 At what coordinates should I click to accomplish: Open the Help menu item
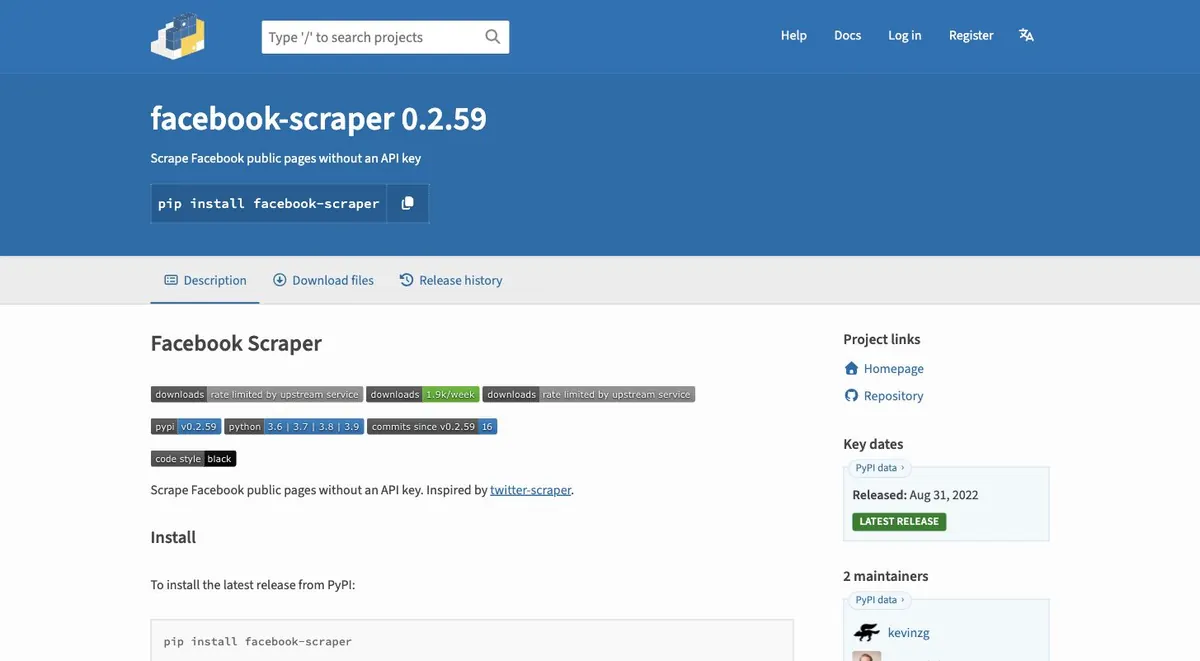[x=793, y=35]
